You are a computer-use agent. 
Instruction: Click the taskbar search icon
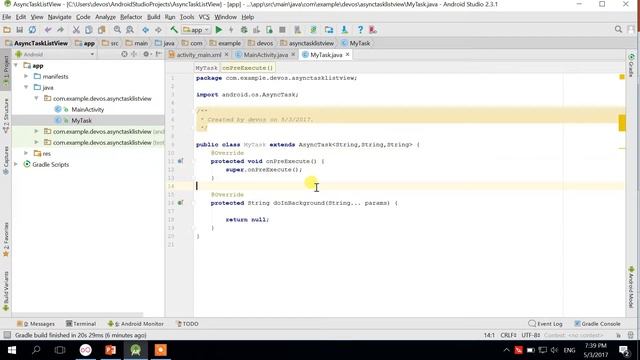[36, 350]
